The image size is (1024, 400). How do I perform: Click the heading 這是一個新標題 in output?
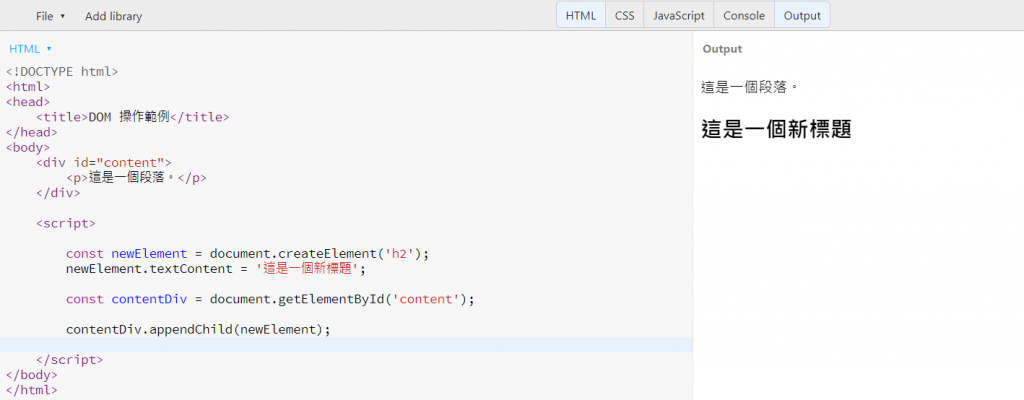point(776,129)
